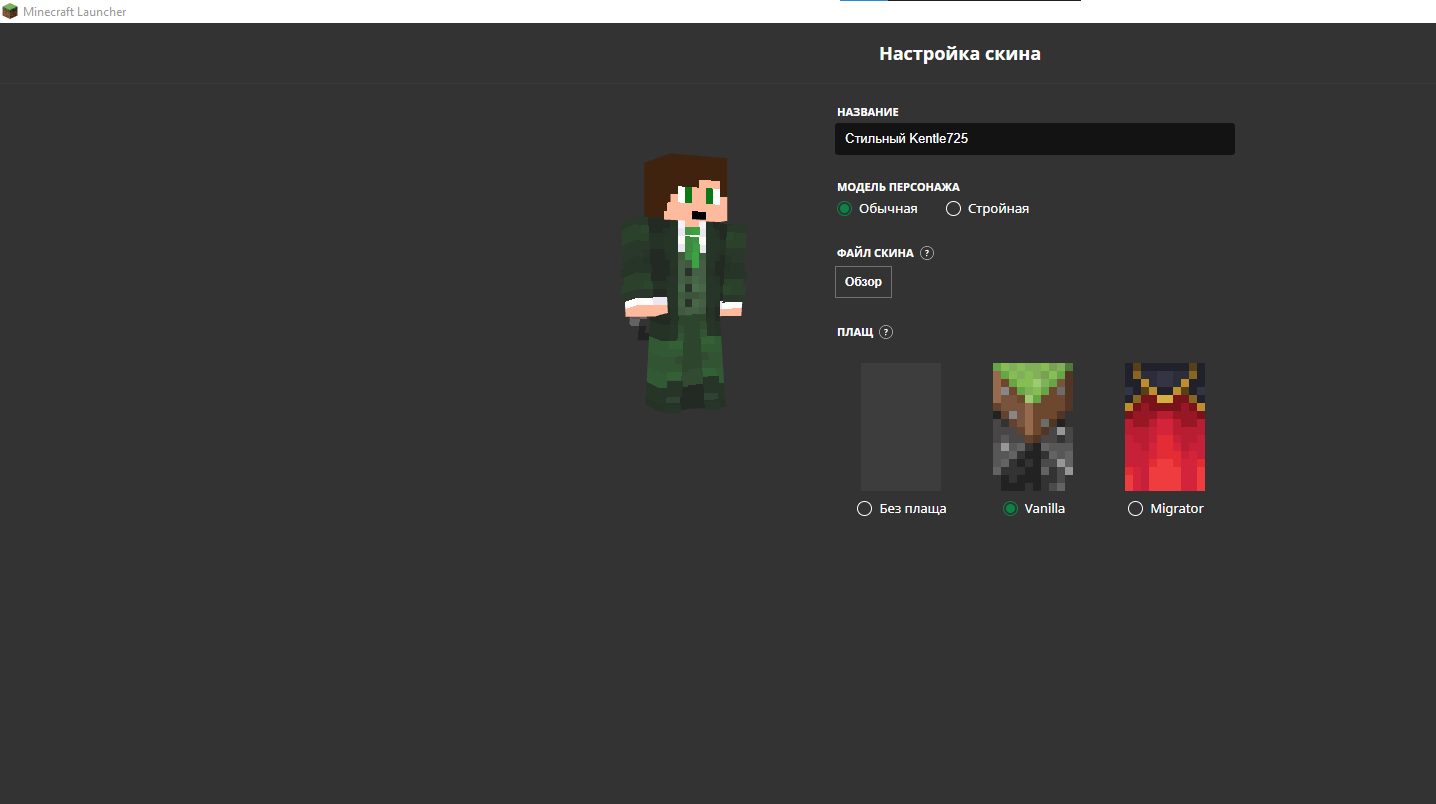Focus the skin name field Стильный Kentle725
The height and width of the screenshot is (804, 1436).
point(1035,139)
